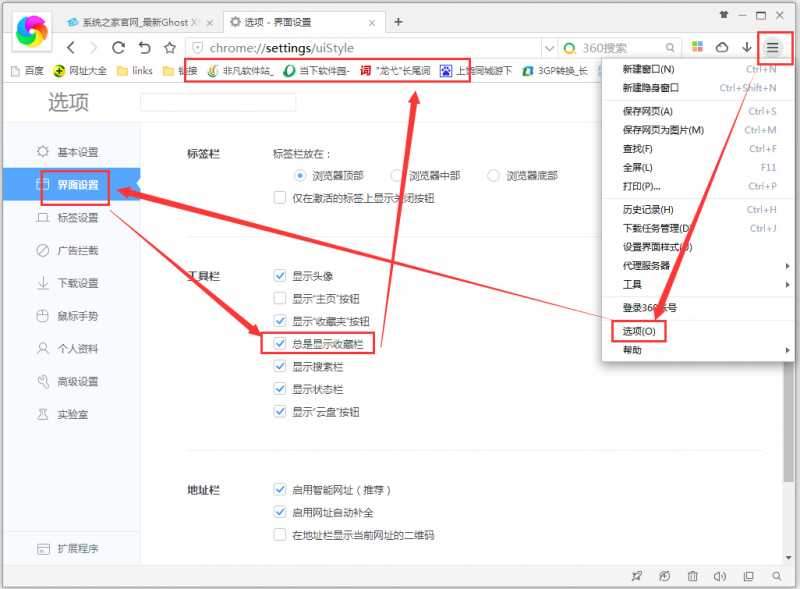Select 浏览器底部 radio button for tab bar
800x589 pixels.
(x=493, y=176)
